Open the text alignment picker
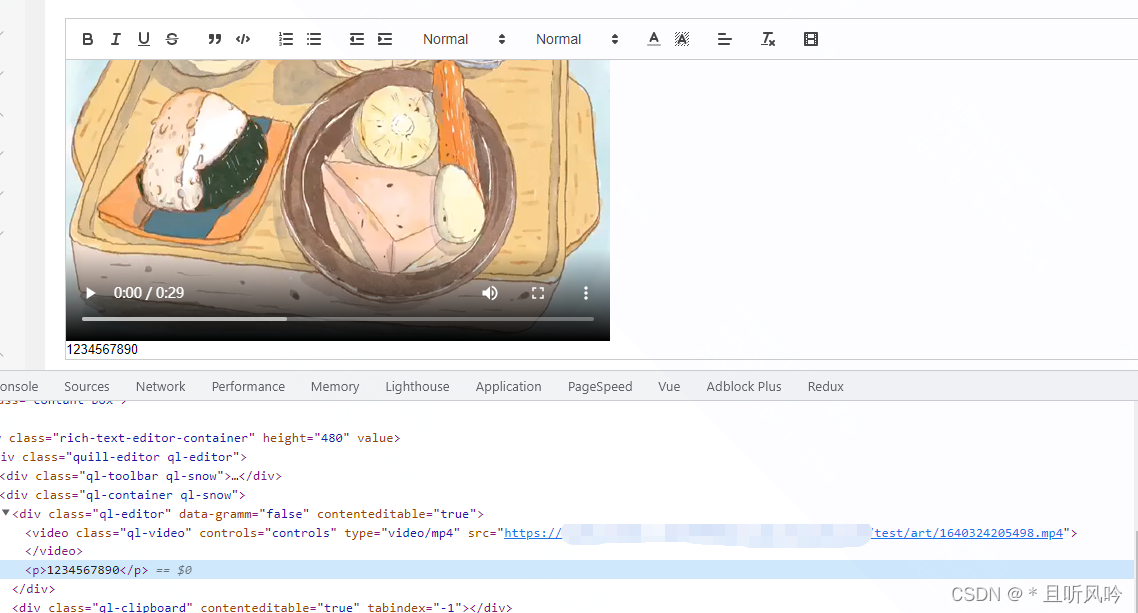Viewport: 1138px width, 613px height. pos(725,39)
